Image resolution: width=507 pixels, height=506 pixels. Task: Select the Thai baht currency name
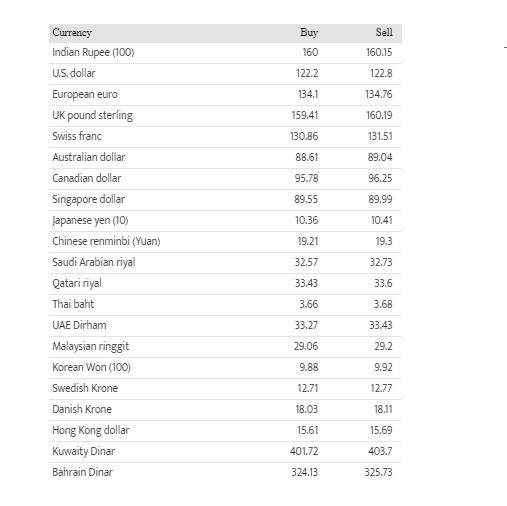point(73,304)
